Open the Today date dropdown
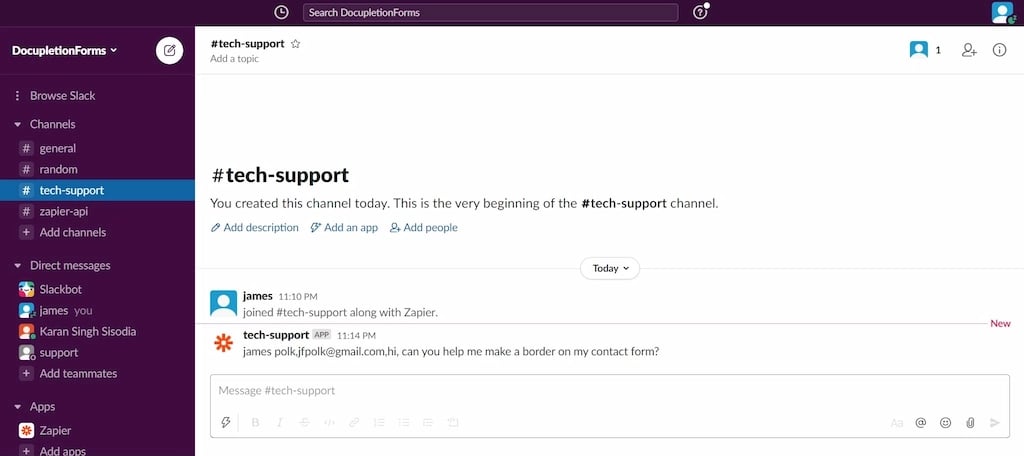 coord(610,268)
